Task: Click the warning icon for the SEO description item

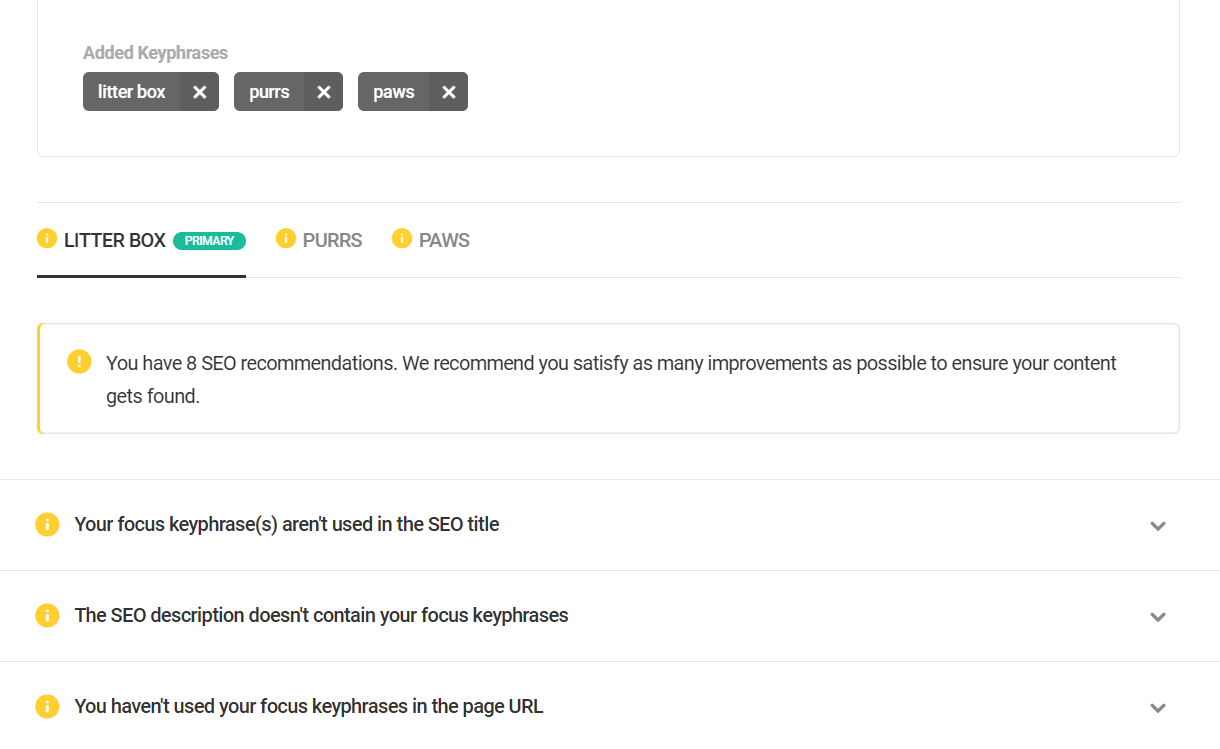Action: click(x=47, y=616)
